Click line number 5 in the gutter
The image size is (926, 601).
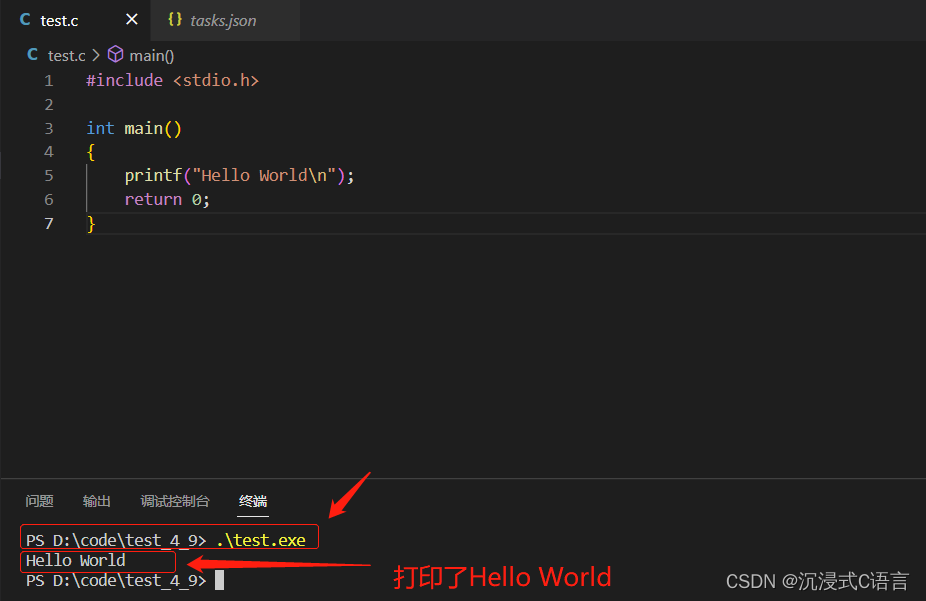(48, 175)
